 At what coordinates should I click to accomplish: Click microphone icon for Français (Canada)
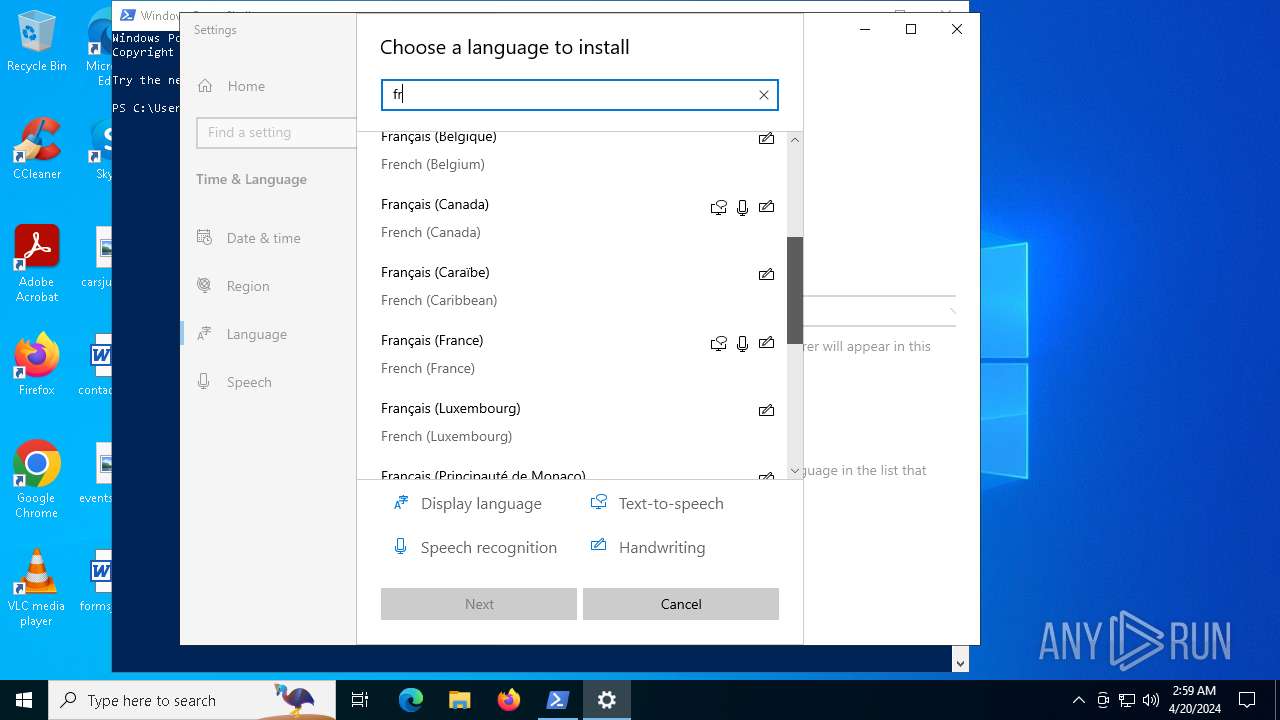pyautogui.click(x=742, y=207)
